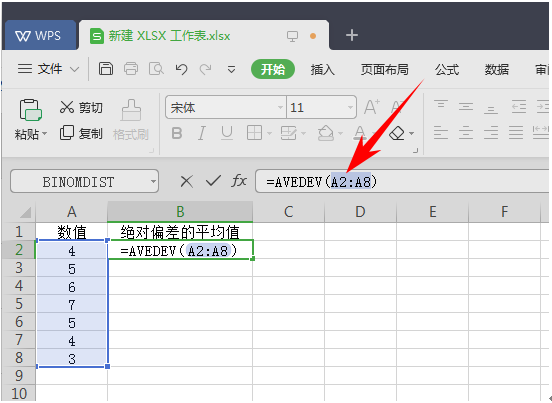Click inside the formula bar input

402,182
